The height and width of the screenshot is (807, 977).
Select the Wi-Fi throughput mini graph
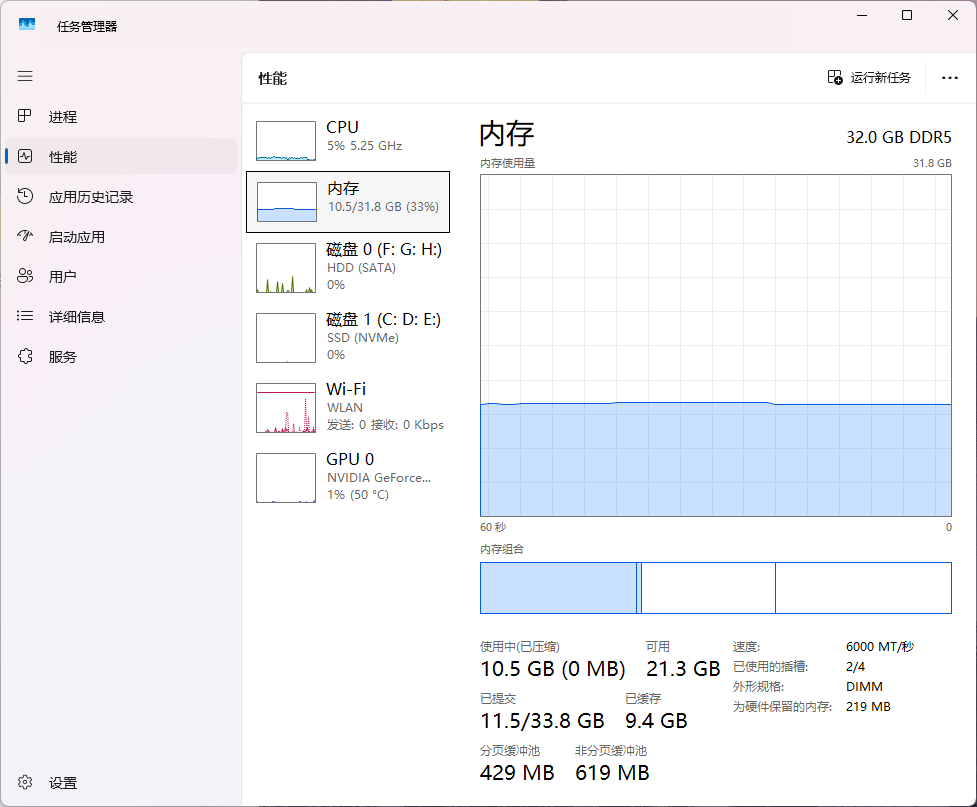pos(286,408)
